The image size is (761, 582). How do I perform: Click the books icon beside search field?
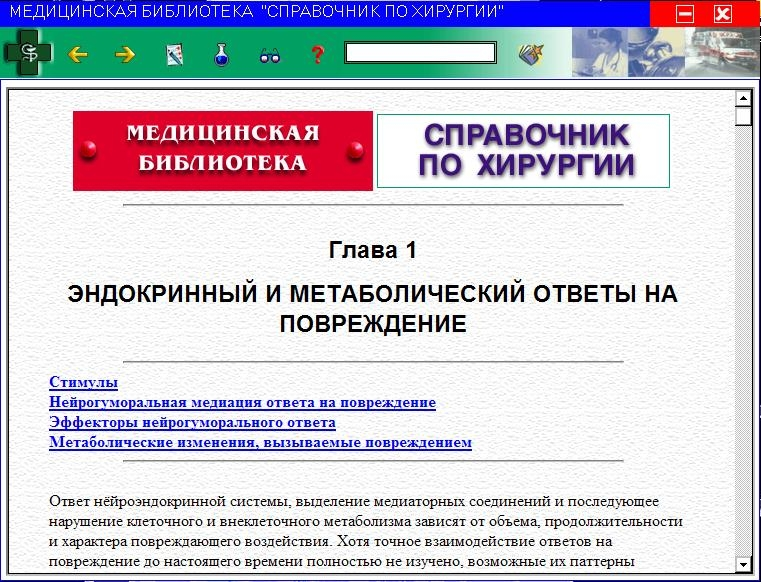click(530, 54)
